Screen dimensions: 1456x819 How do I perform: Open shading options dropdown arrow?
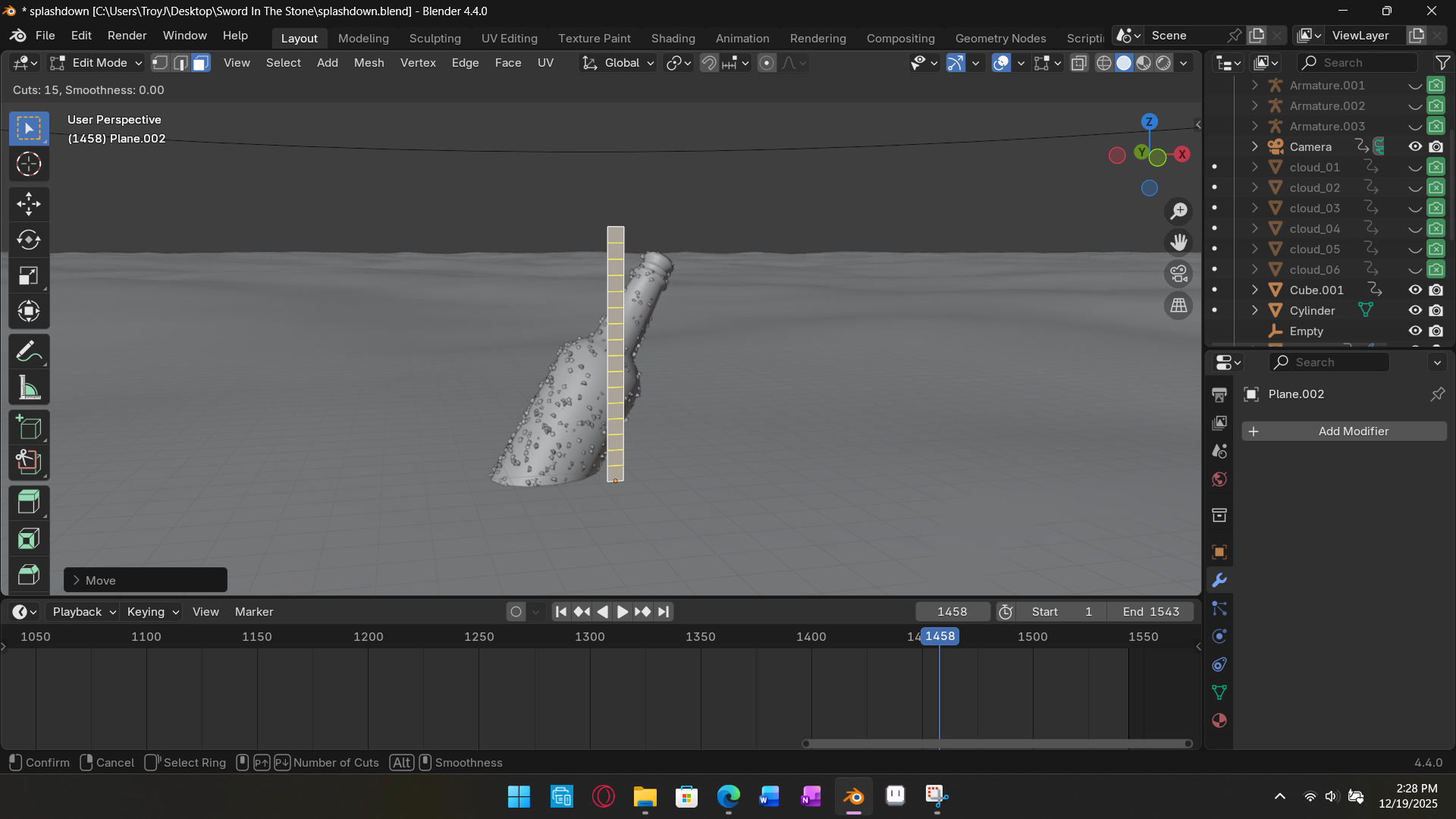tap(1184, 63)
